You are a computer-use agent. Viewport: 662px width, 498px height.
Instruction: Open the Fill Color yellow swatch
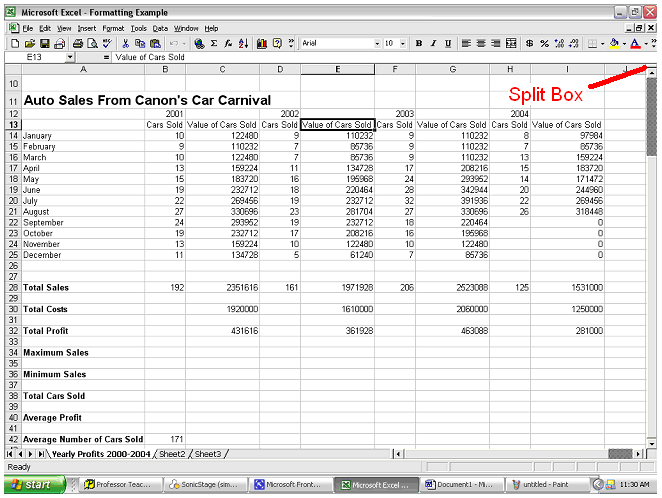point(614,44)
